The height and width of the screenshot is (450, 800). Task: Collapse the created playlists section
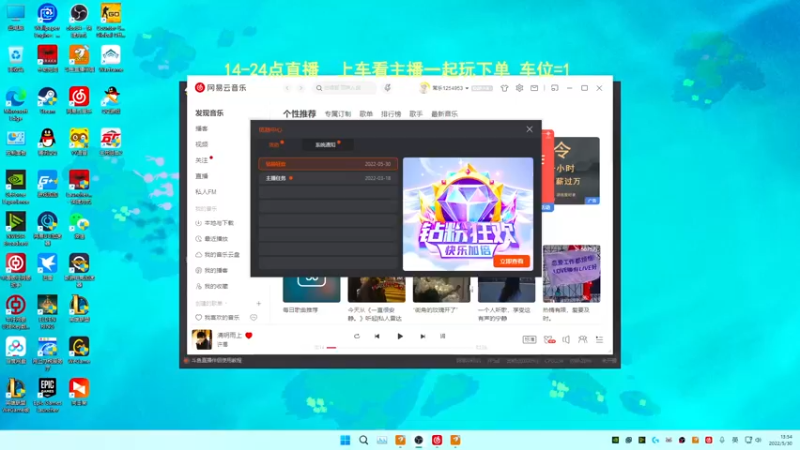(x=211, y=304)
